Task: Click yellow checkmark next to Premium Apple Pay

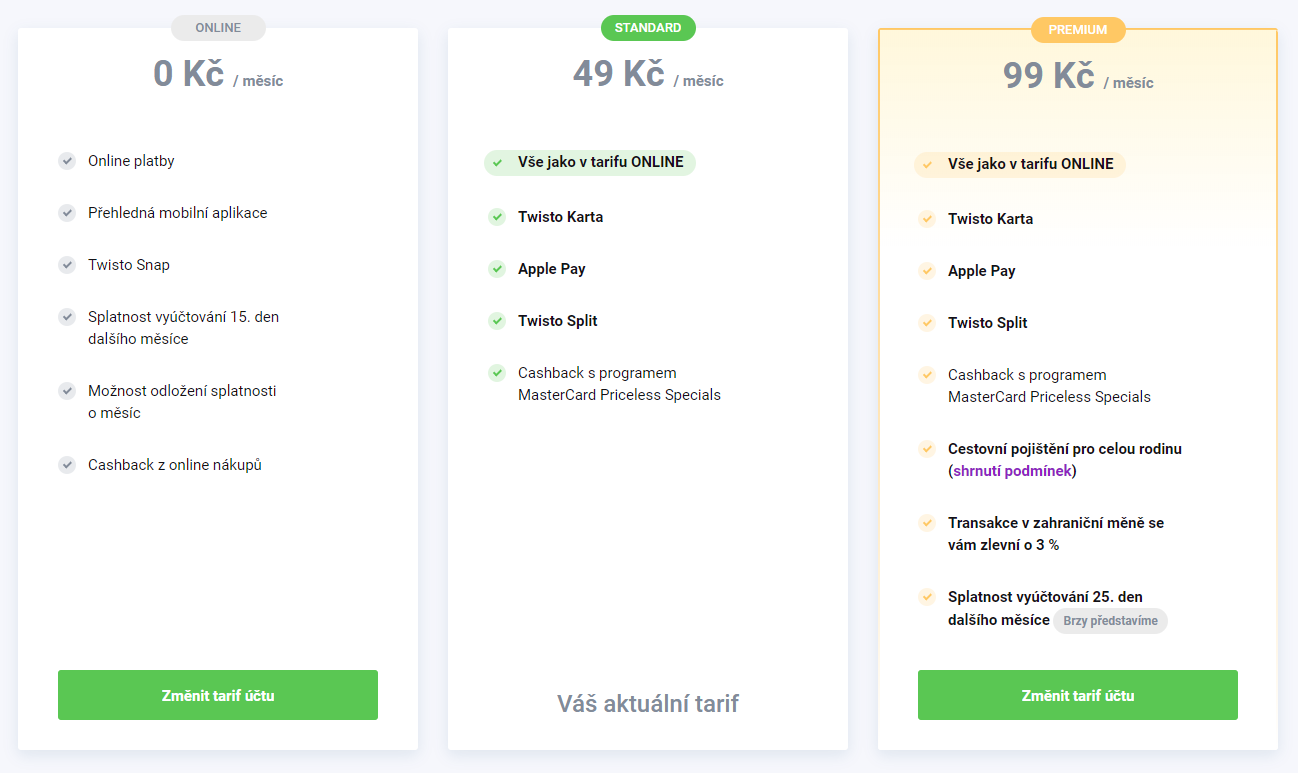Action: (927, 271)
